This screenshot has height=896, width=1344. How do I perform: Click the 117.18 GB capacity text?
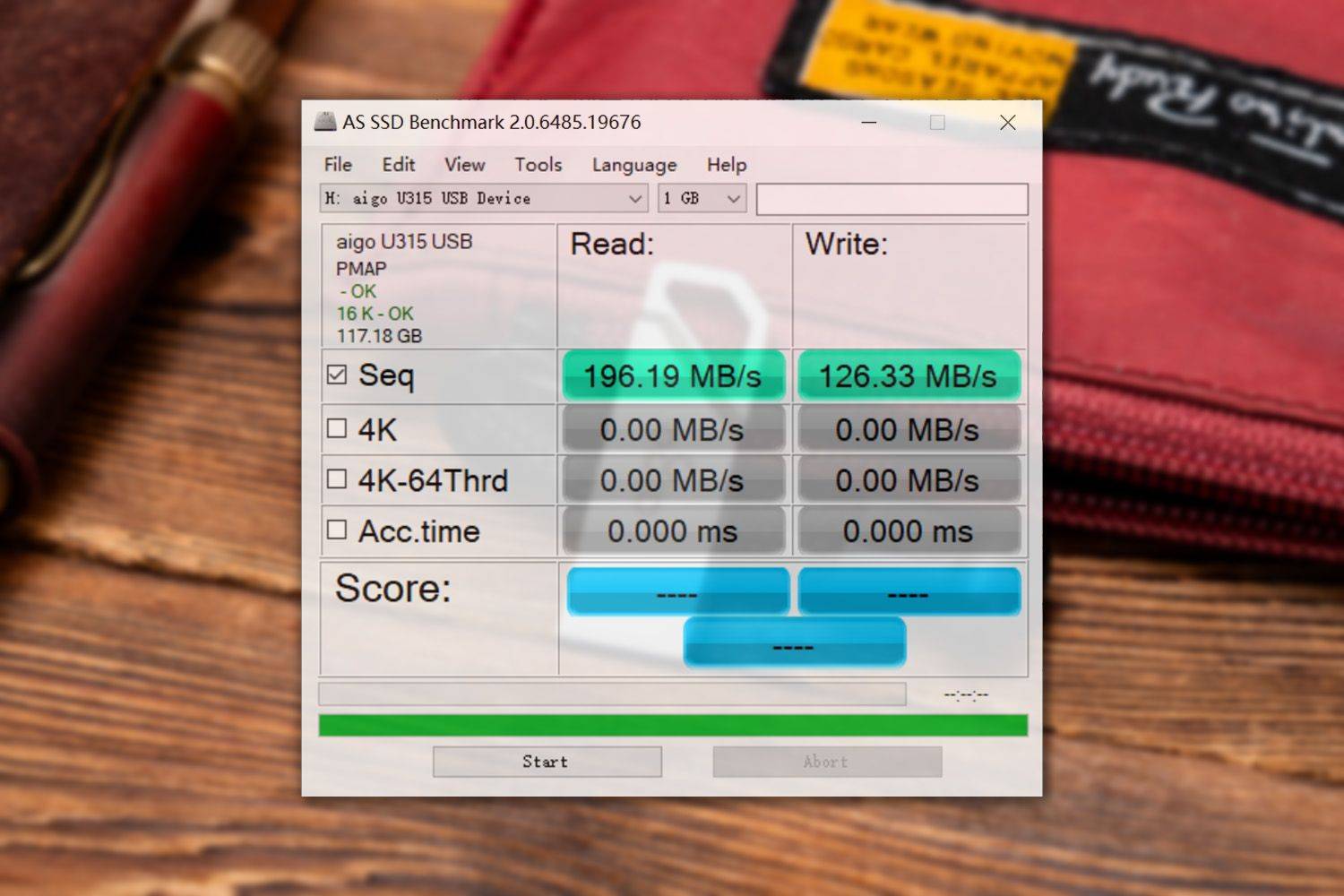click(x=379, y=336)
